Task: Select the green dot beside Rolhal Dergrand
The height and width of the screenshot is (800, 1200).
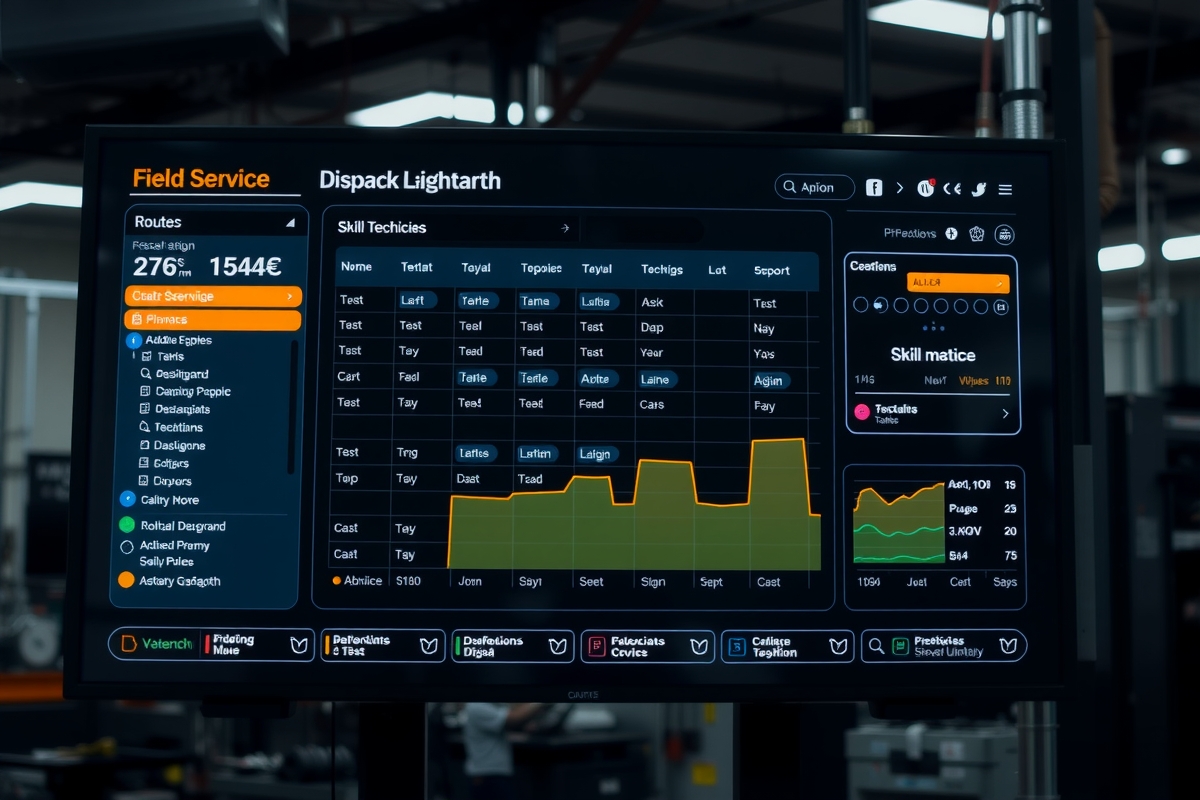Action: click(127, 525)
